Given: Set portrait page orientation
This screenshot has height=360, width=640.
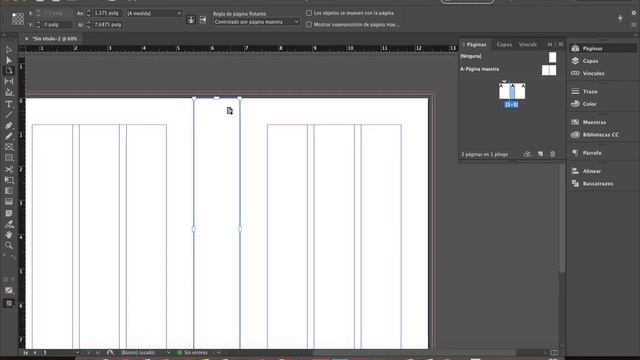Looking at the screenshot, I should coord(191,20).
